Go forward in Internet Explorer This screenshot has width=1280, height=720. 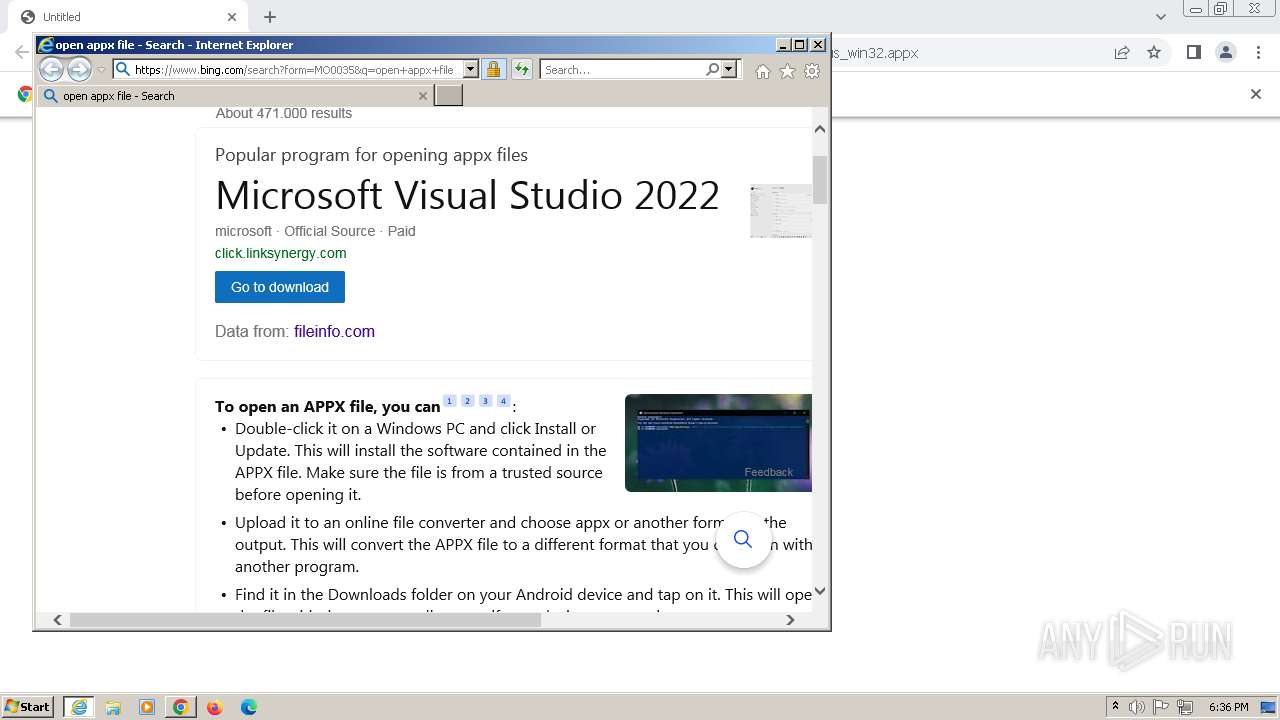79,69
